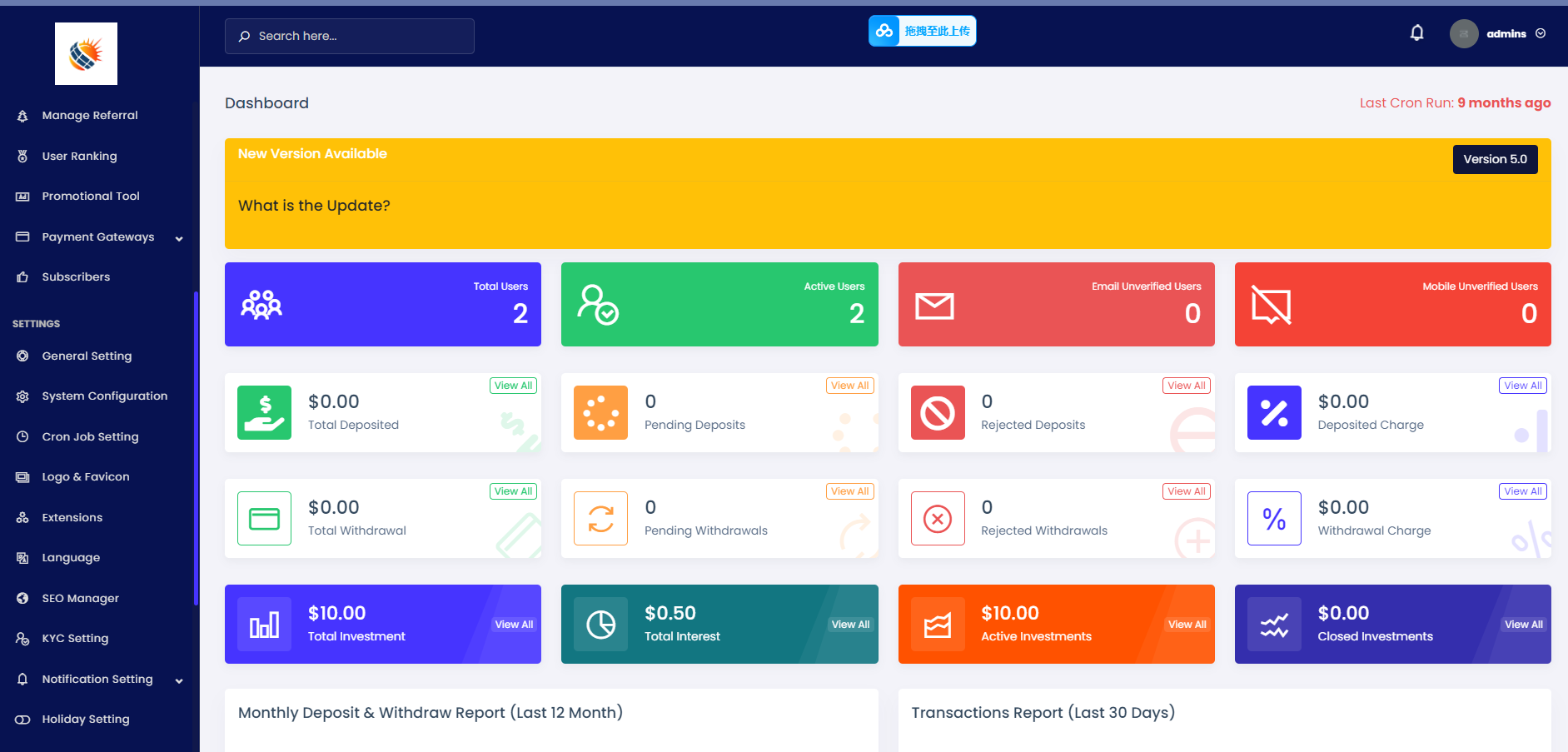This screenshot has height=752, width=1568.
Task: Click the Deposited Charge percent icon
Action: (1274, 412)
